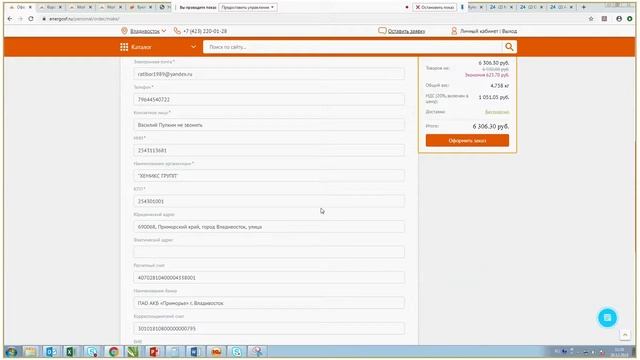Screen dimensions: 640x360
Task: Click the VAT value 1 051.05 руб.
Action: 494,97
